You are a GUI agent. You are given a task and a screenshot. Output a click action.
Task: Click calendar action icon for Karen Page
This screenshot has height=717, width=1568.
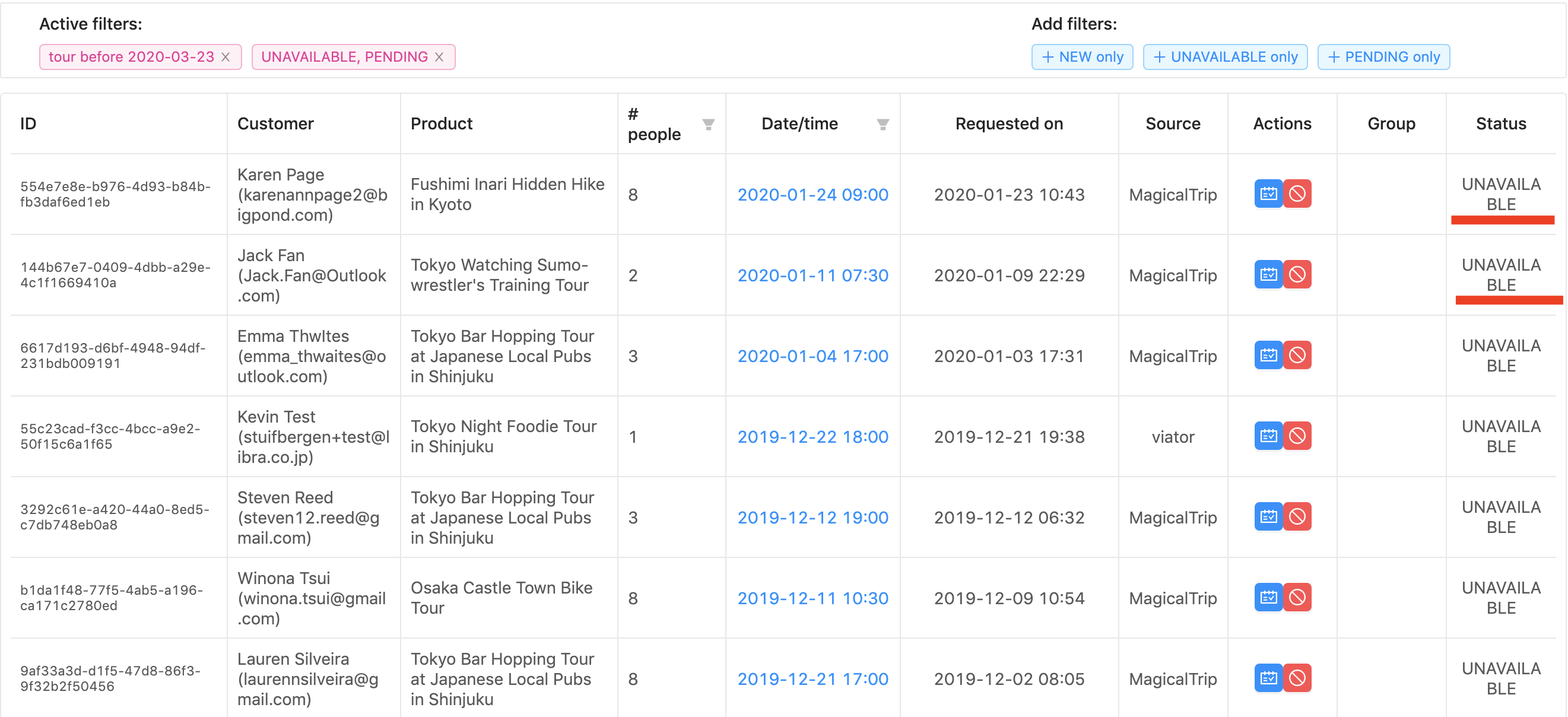pos(1268,194)
